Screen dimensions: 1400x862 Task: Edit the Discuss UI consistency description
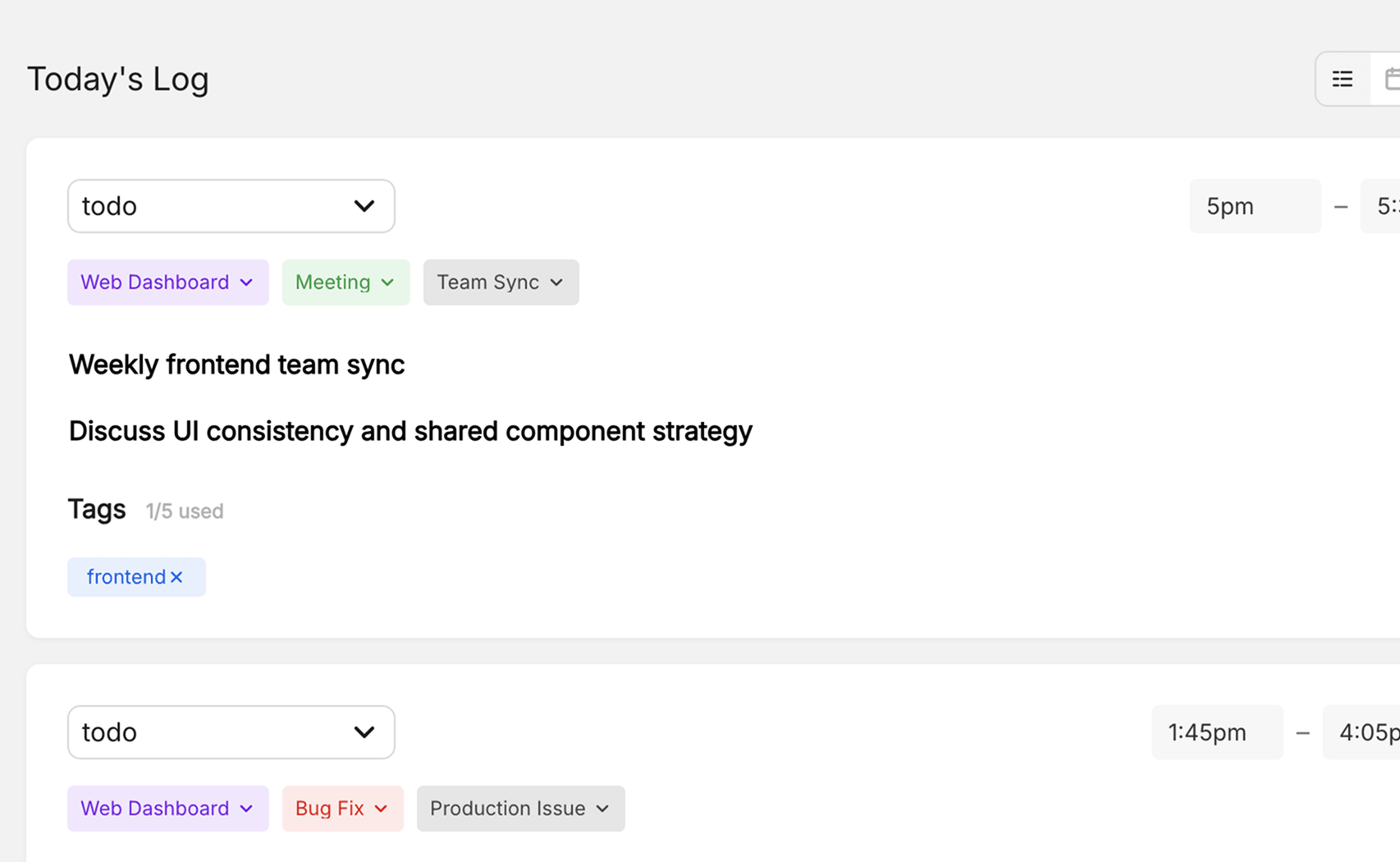coord(410,431)
